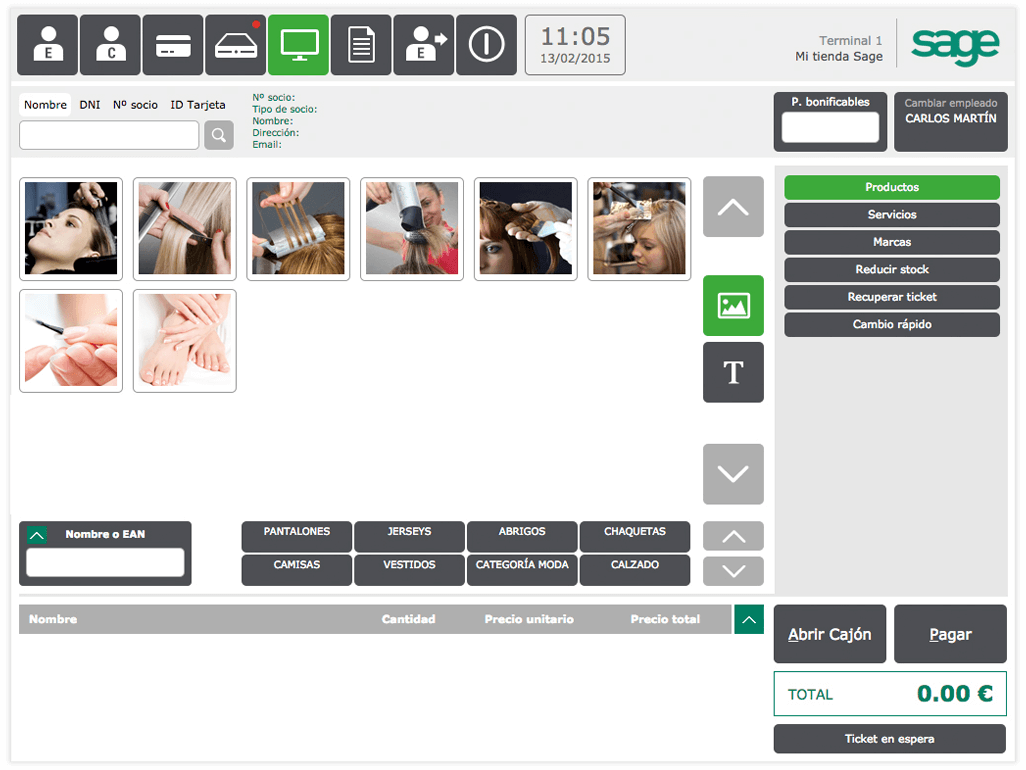This screenshot has width=1026, height=770.
Task: Select the blonde hair cutting thumbnail
Action: 185,228
